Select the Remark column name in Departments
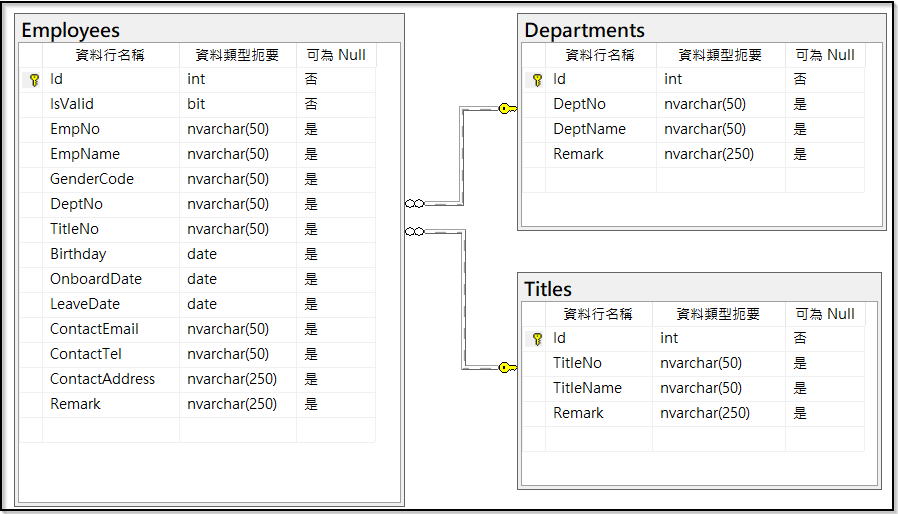 click(x=578, y=154)
